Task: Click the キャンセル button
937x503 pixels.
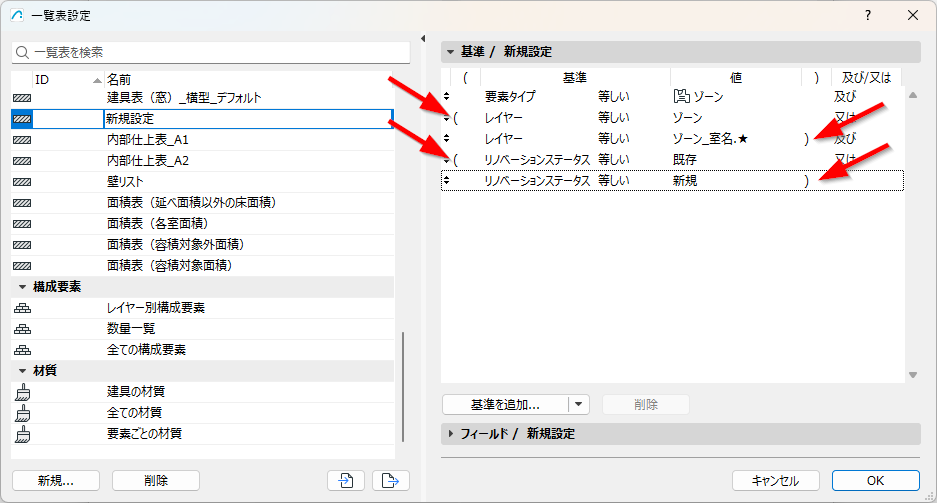Action: 775,480
